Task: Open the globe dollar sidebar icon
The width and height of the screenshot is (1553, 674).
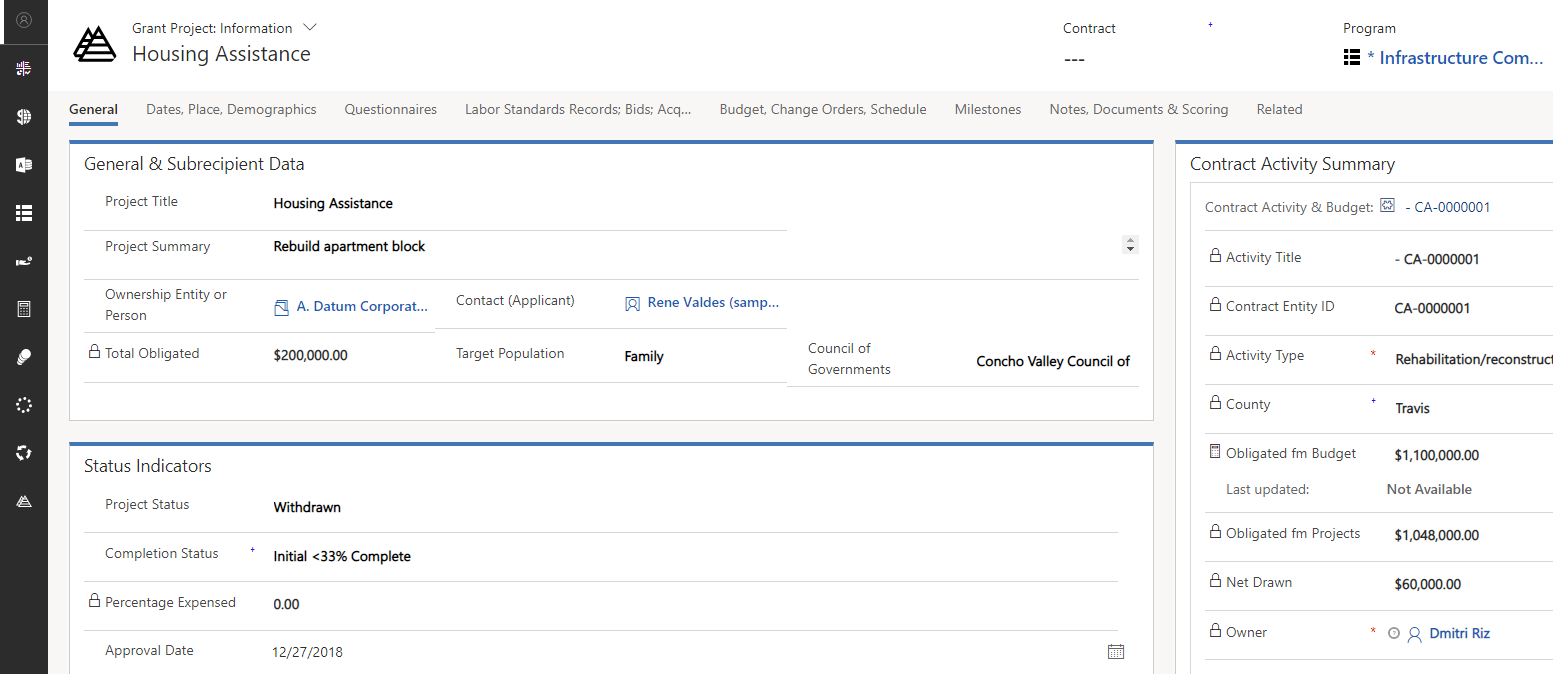Action: pos(24,117)
